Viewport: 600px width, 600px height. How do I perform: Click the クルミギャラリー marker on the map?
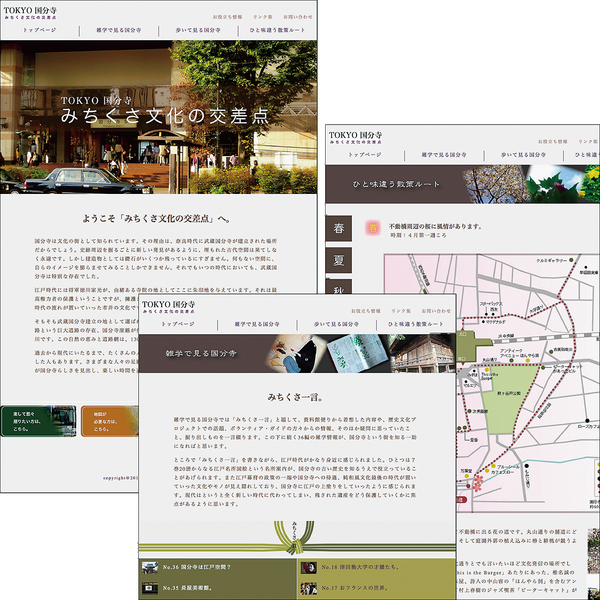coord(572,260)
